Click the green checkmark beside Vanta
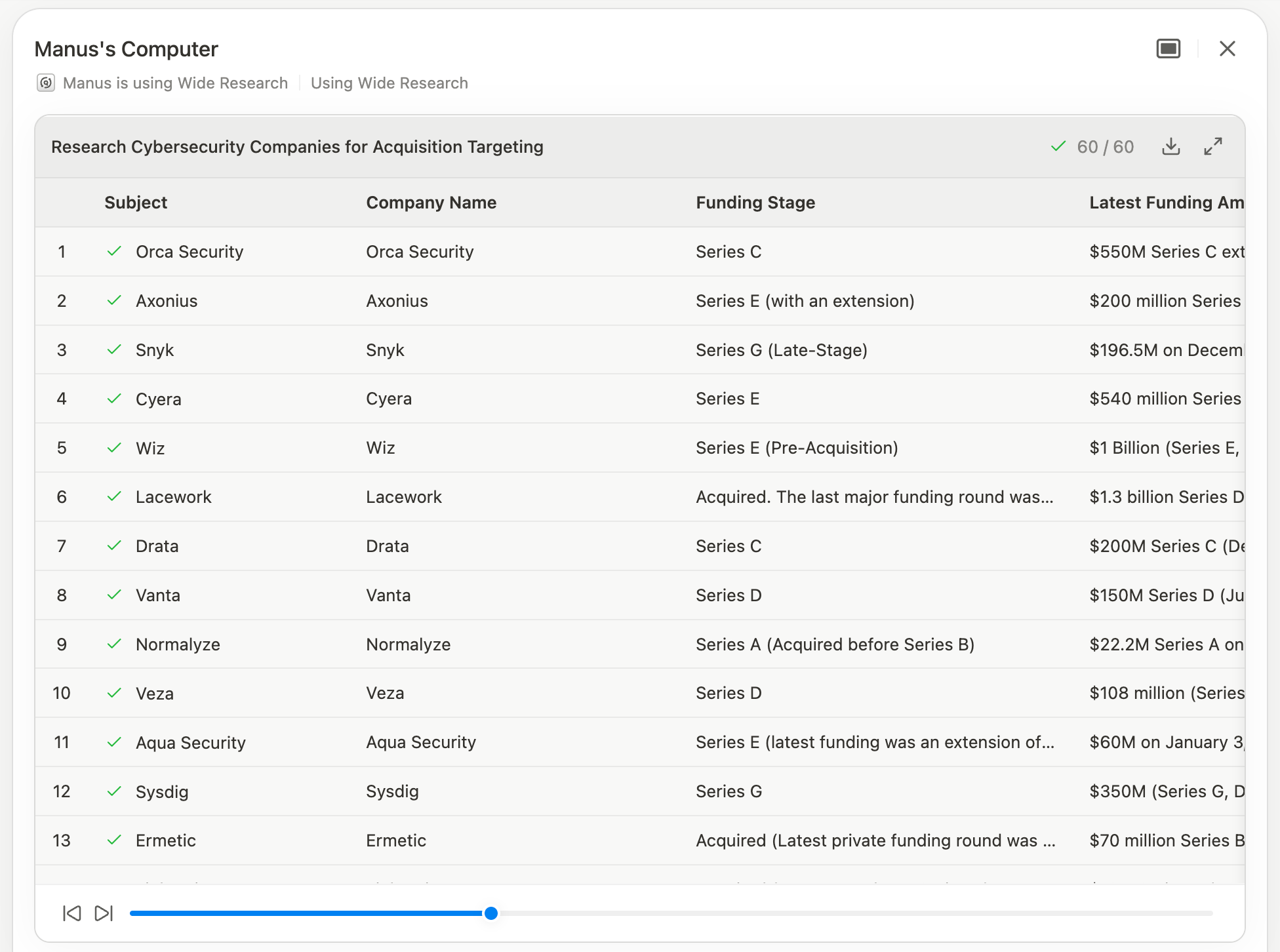The image size is (1280, 952). (x=114, y=595)
